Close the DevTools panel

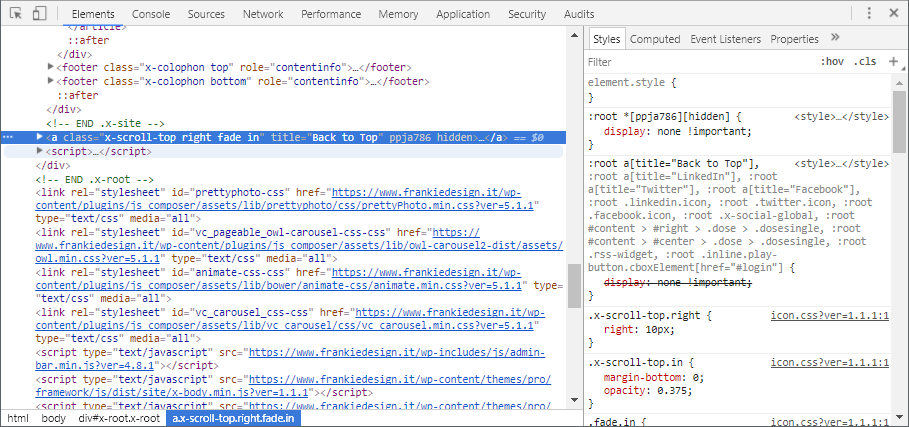point(893,13)
